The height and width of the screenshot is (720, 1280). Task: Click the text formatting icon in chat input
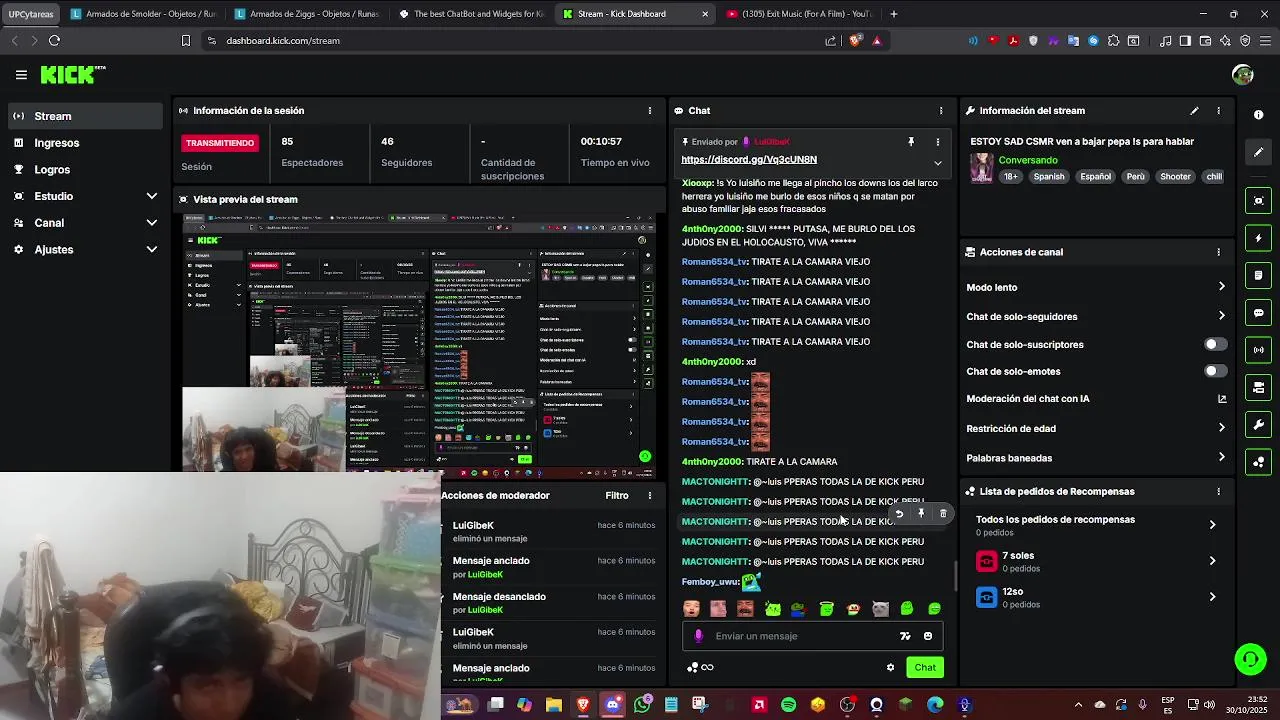(x=905, y=636)
